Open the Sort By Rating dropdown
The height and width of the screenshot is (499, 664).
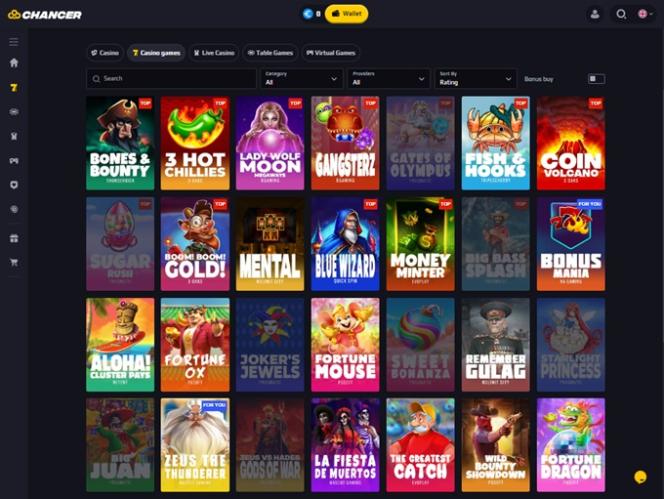476,78
